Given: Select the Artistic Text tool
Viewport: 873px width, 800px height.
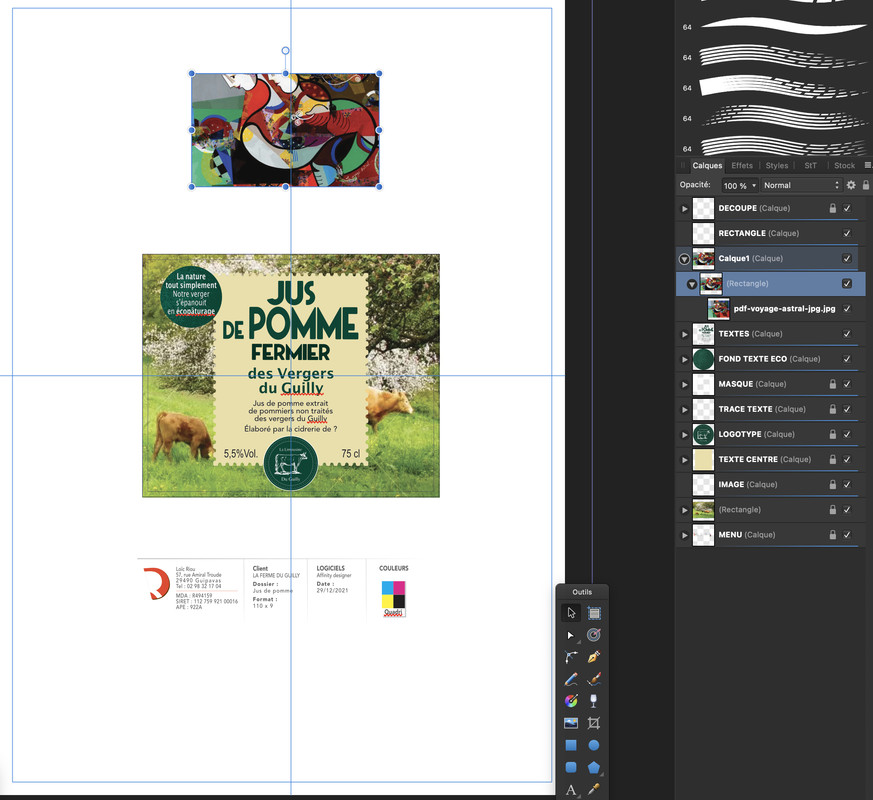Looking at the screenshot, I should 571,789.
